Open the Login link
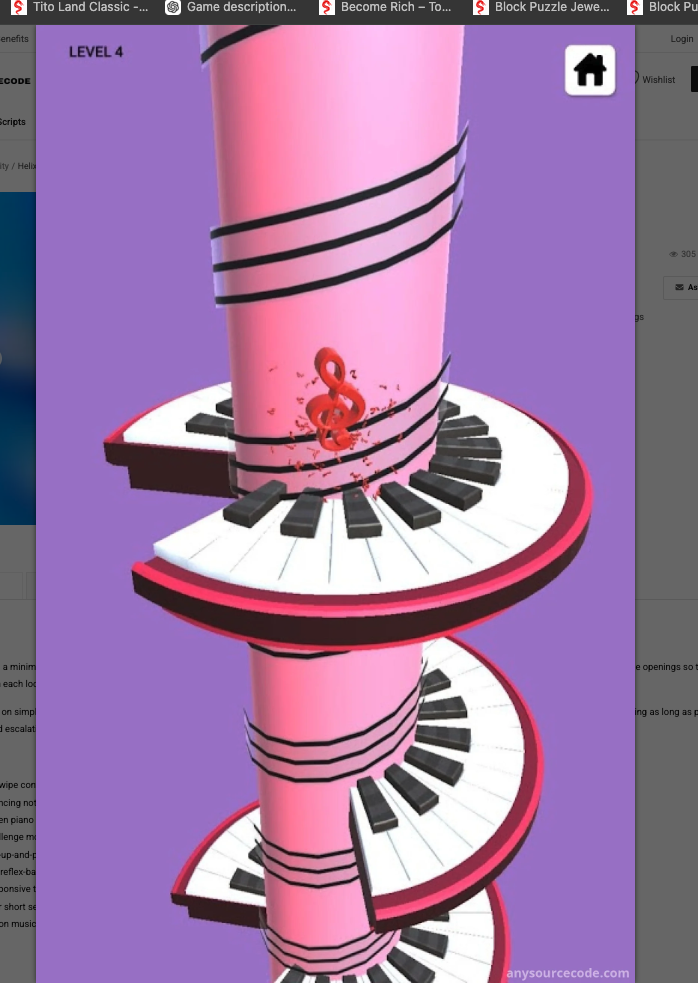This screenshot has height=983, width=698. click(x=682, y=39)
